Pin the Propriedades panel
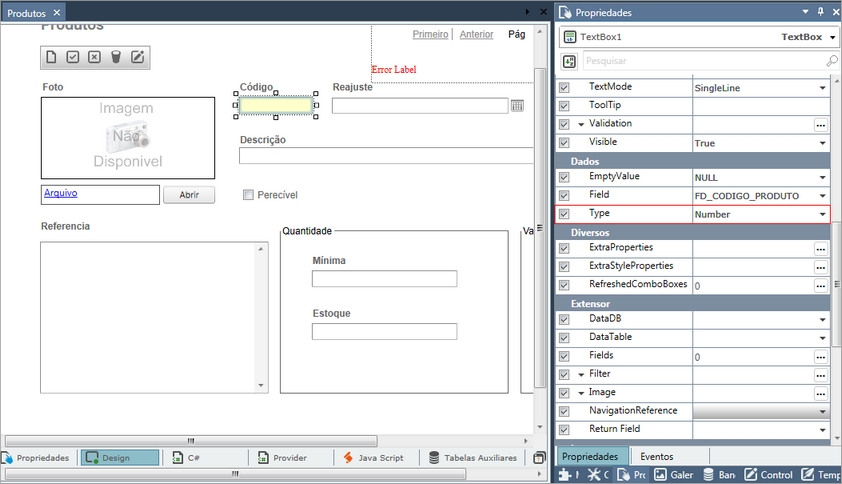Screen dimensions: 842x484 820,12
